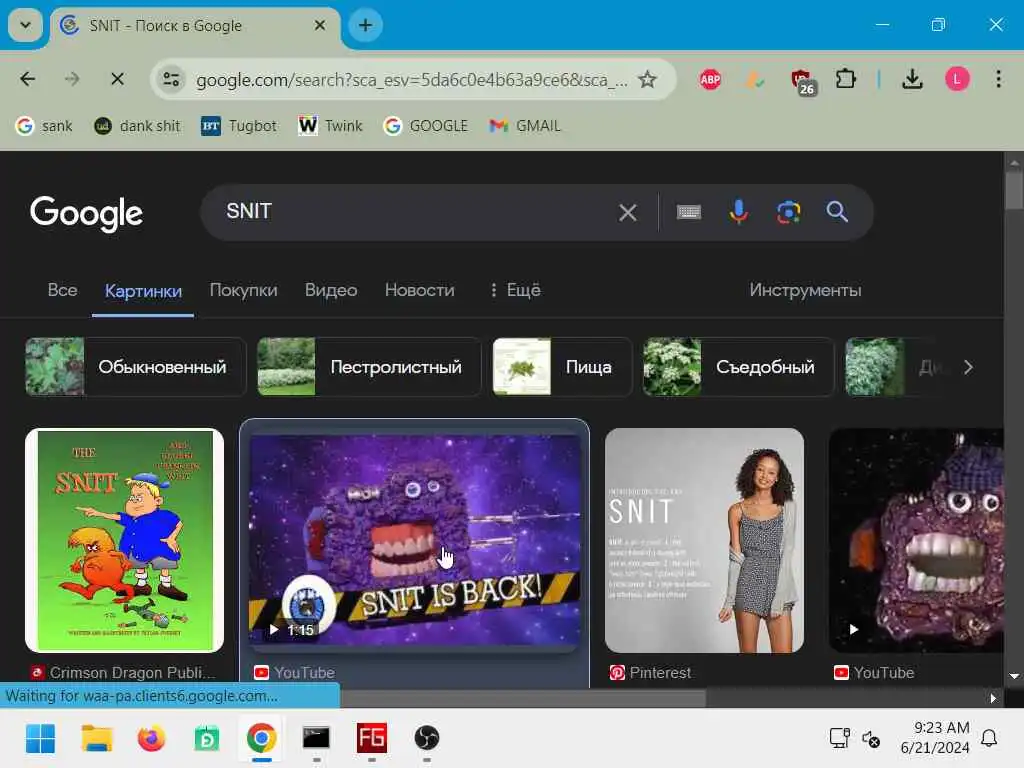This screenshot has height=768, width=1024.
Task: Open the terminal window in taskbar
Action: [316, 739]
